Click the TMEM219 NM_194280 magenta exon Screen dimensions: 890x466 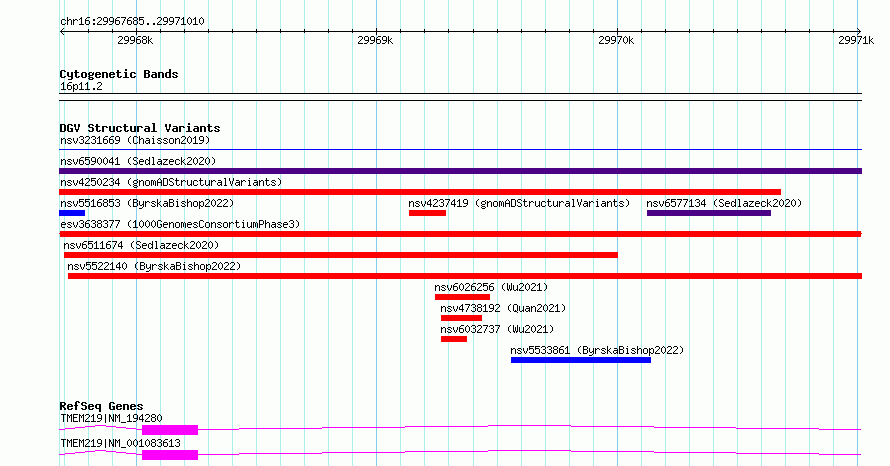[170, 430]
